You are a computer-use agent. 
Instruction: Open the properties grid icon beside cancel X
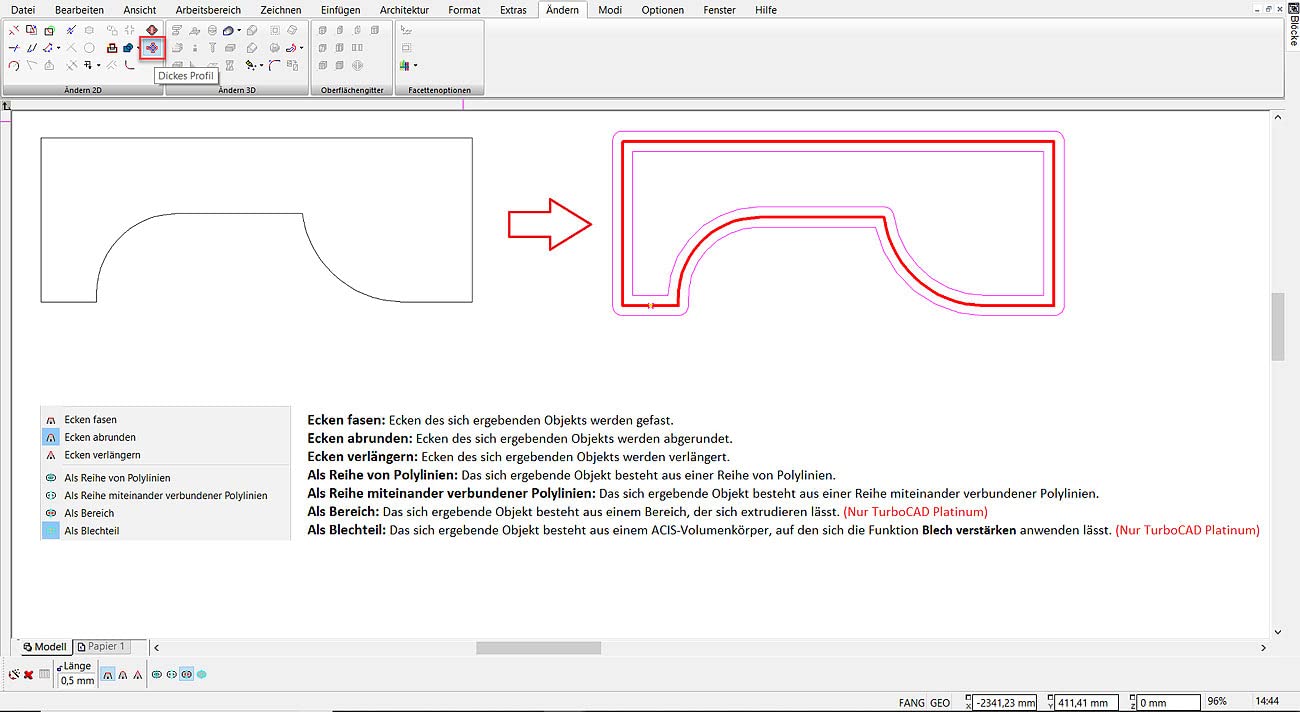pos(44,674)
